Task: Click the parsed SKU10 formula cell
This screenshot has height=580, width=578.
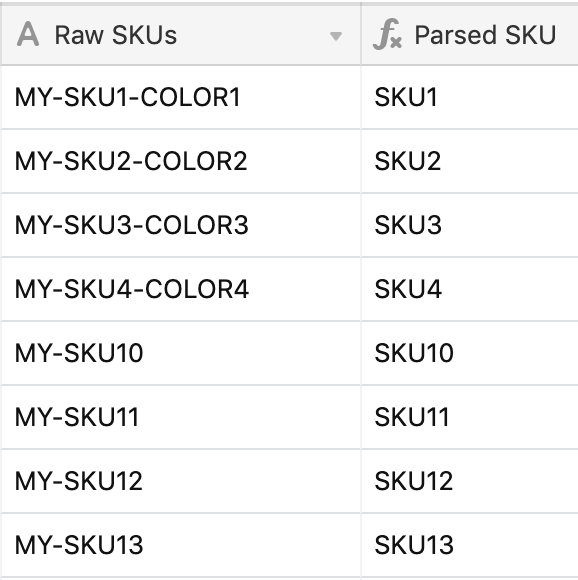Action: click(x=470, y=354)
